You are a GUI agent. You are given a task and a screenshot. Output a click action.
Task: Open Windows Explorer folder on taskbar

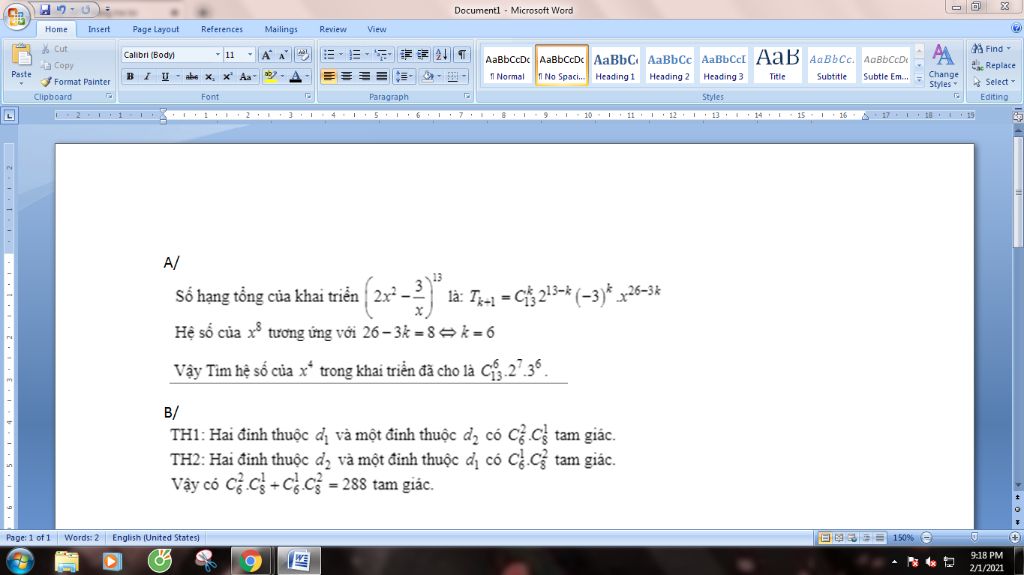pos(67,561)
